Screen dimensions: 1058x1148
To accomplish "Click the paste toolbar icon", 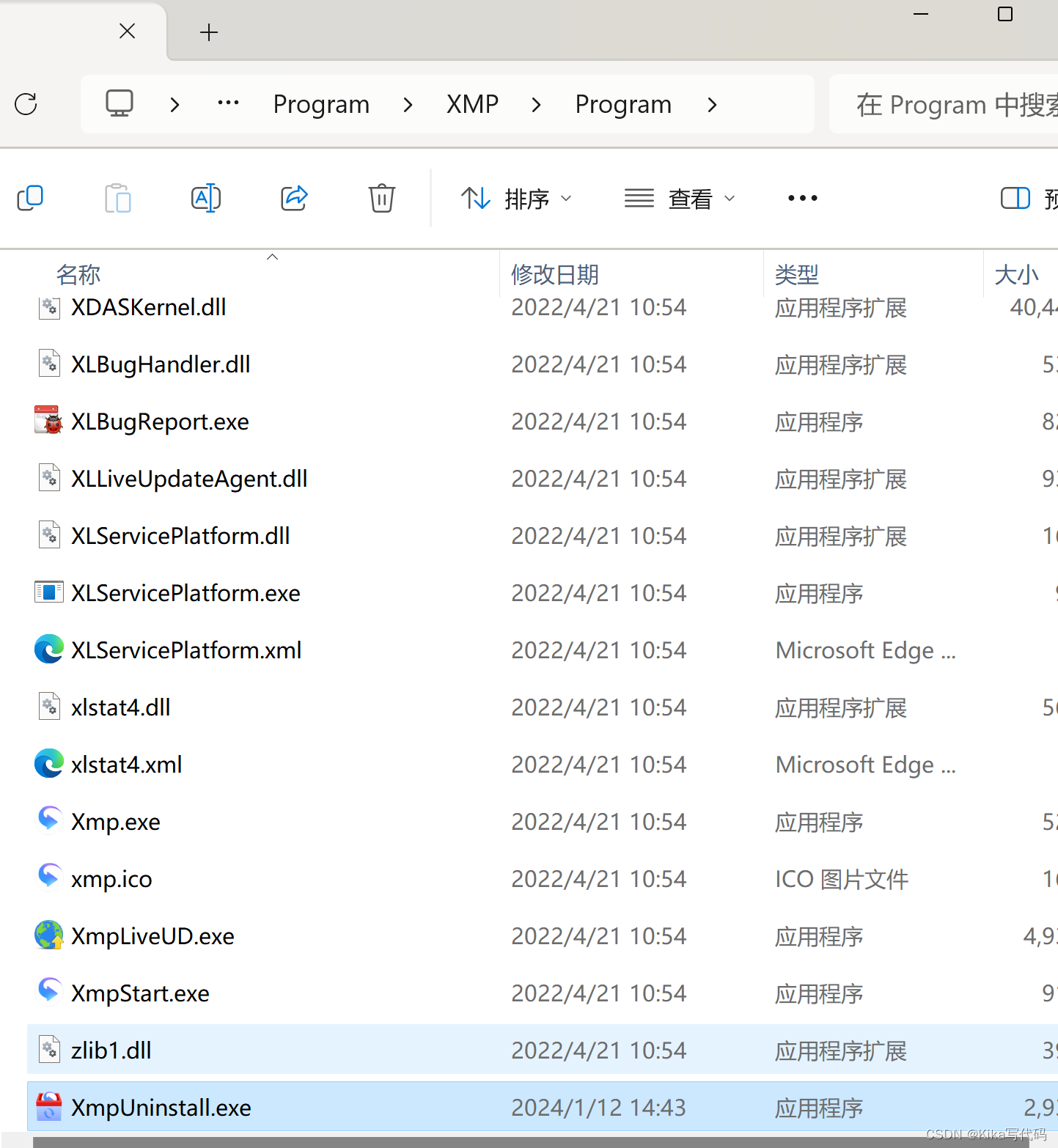I will pos(118,198).
